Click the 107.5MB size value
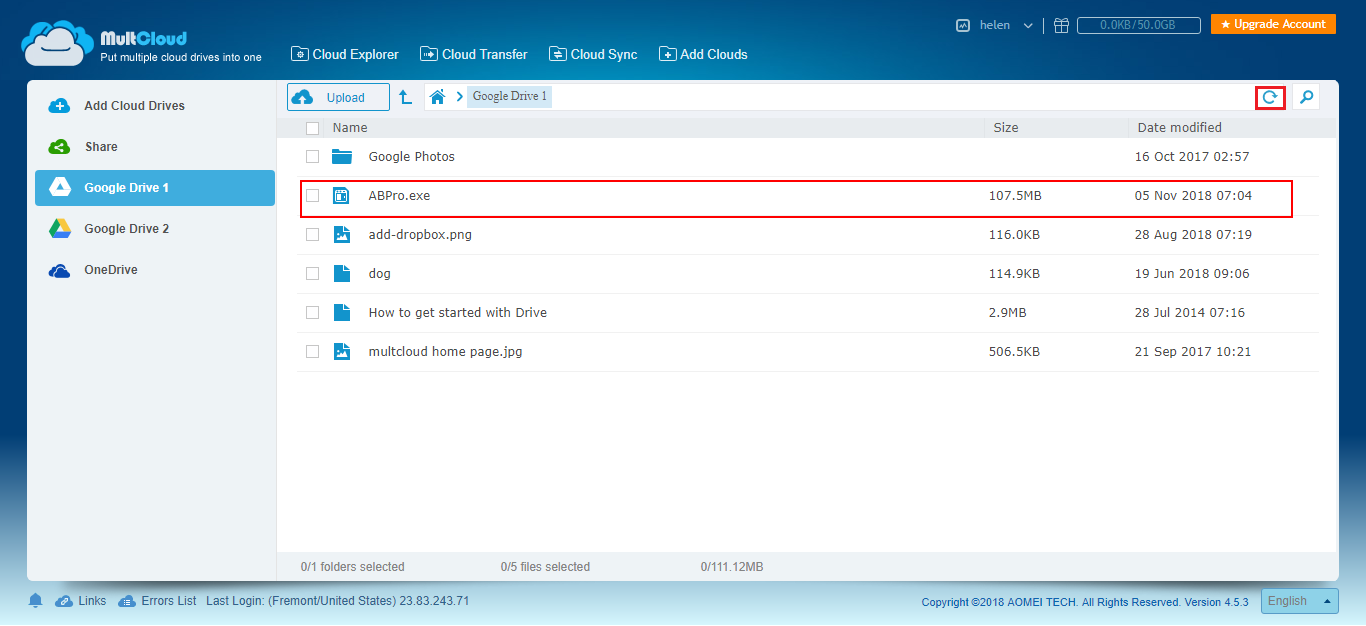The height and width of the screenshot is (626, 1366). click(x=1015, y=196)
